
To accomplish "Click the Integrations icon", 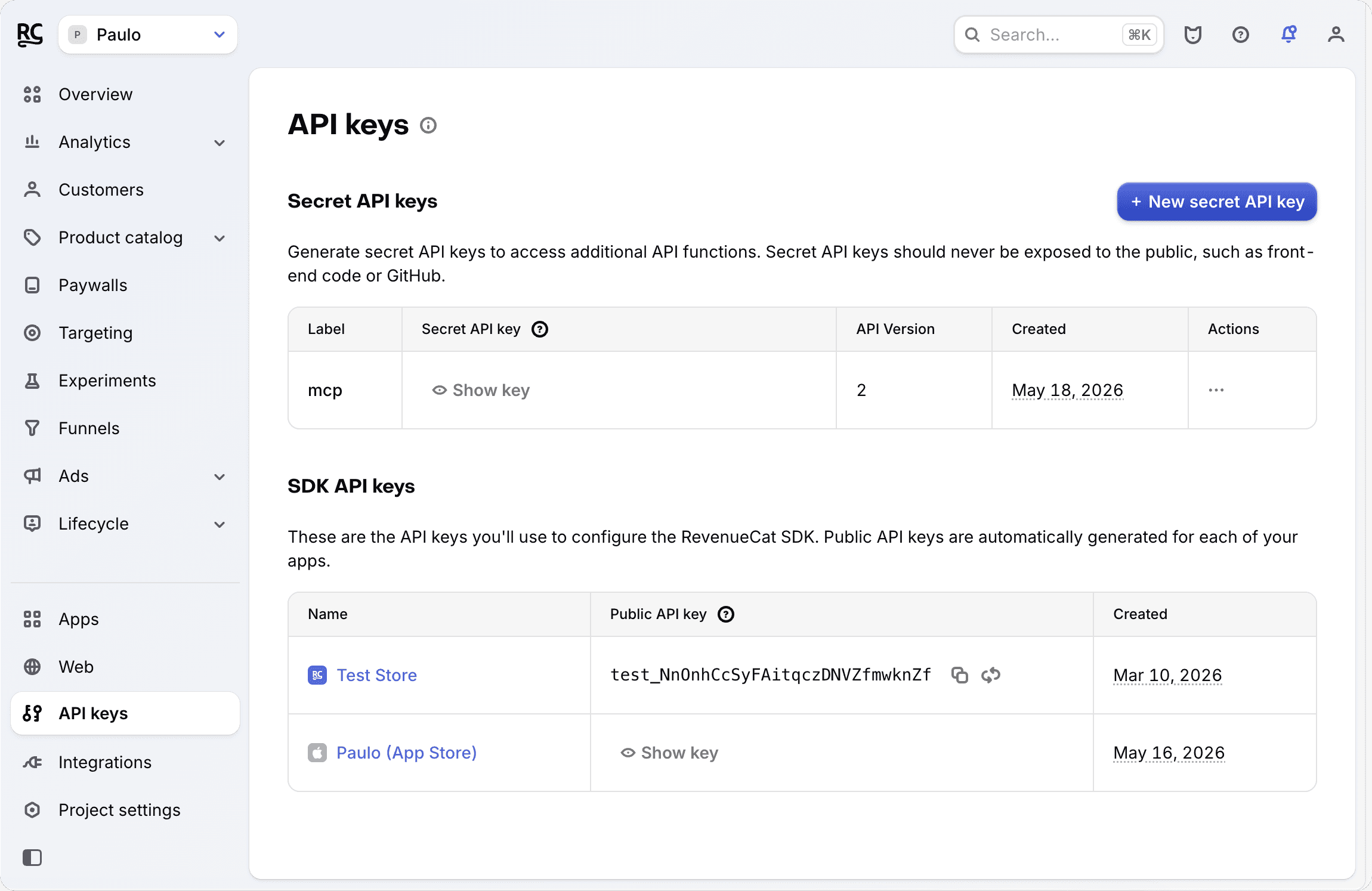I will click(32, 762).
